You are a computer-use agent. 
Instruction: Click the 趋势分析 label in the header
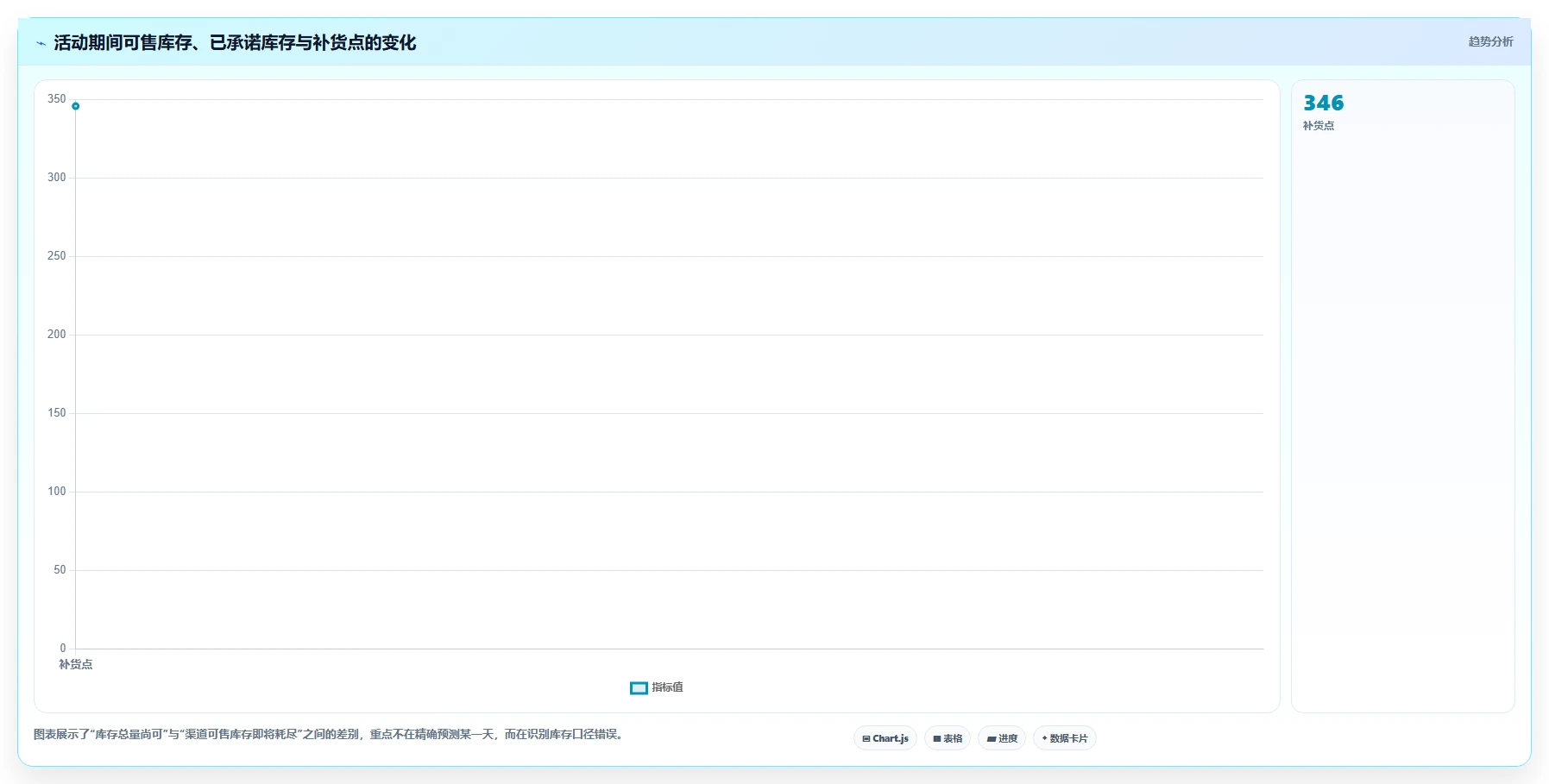(x=1490, y=41)
